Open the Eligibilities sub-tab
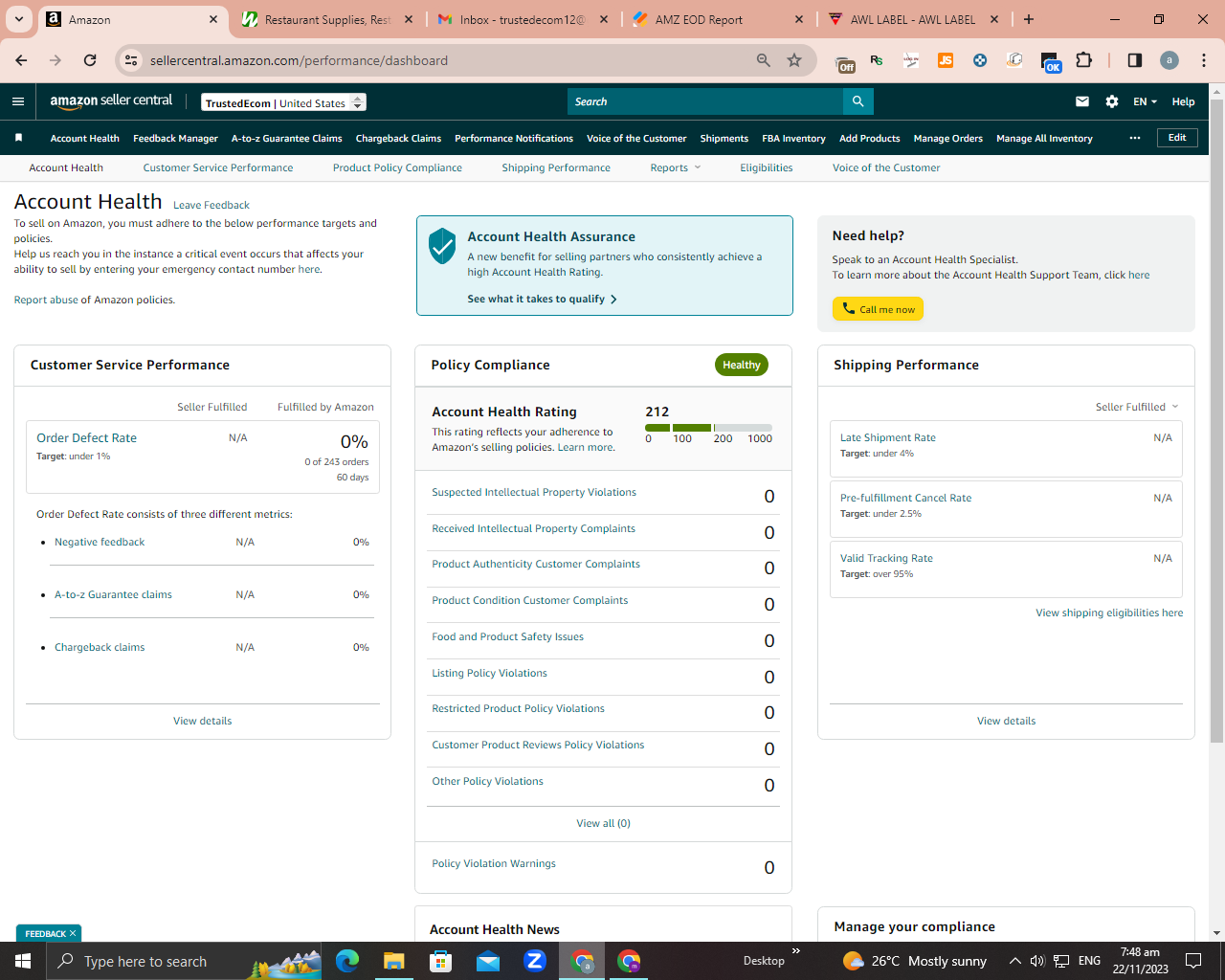Screen dimensions: 1225x980 767,167
